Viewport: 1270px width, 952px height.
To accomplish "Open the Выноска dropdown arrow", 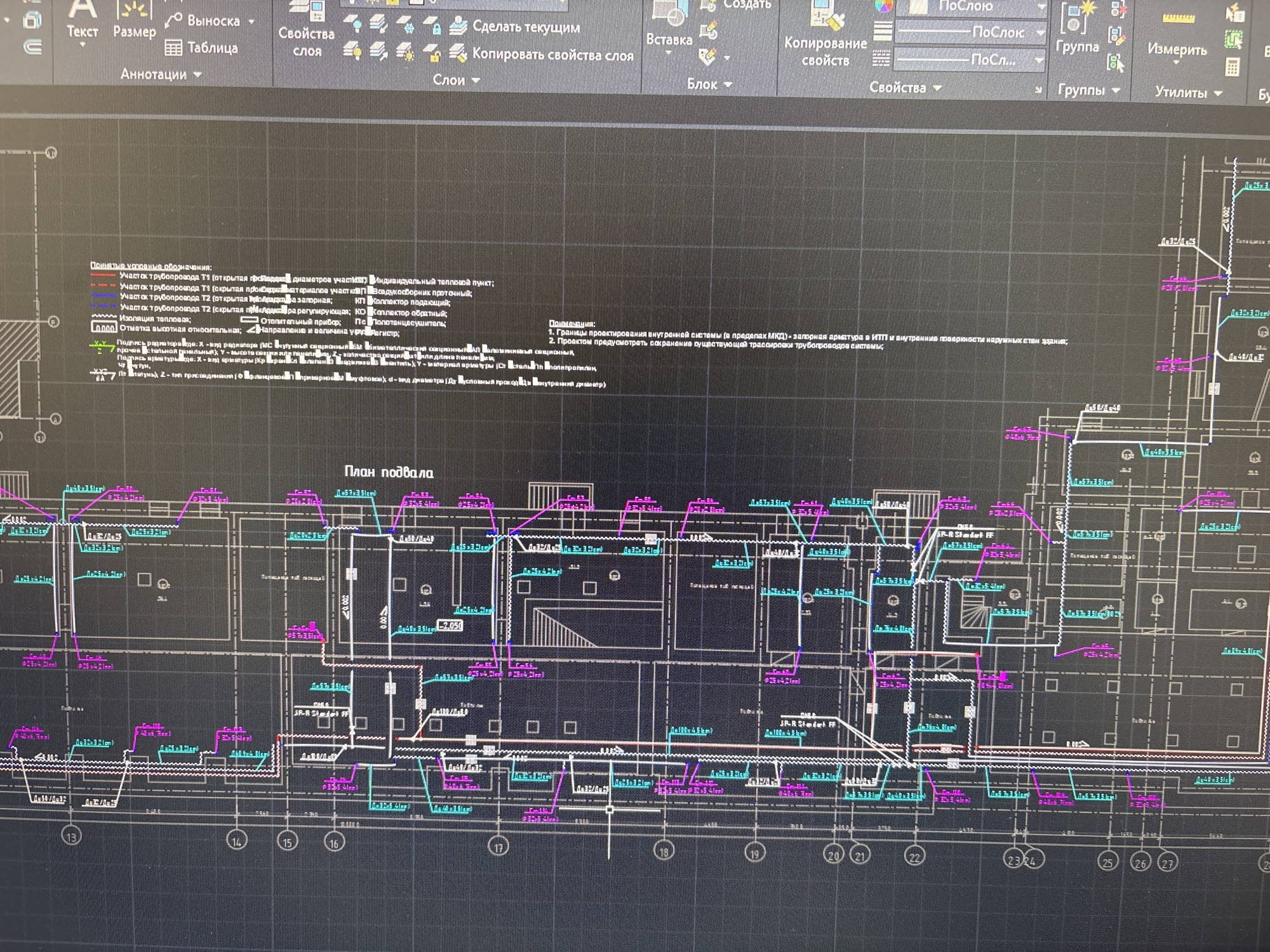I will pyautogui.click(x=251, y=22).
